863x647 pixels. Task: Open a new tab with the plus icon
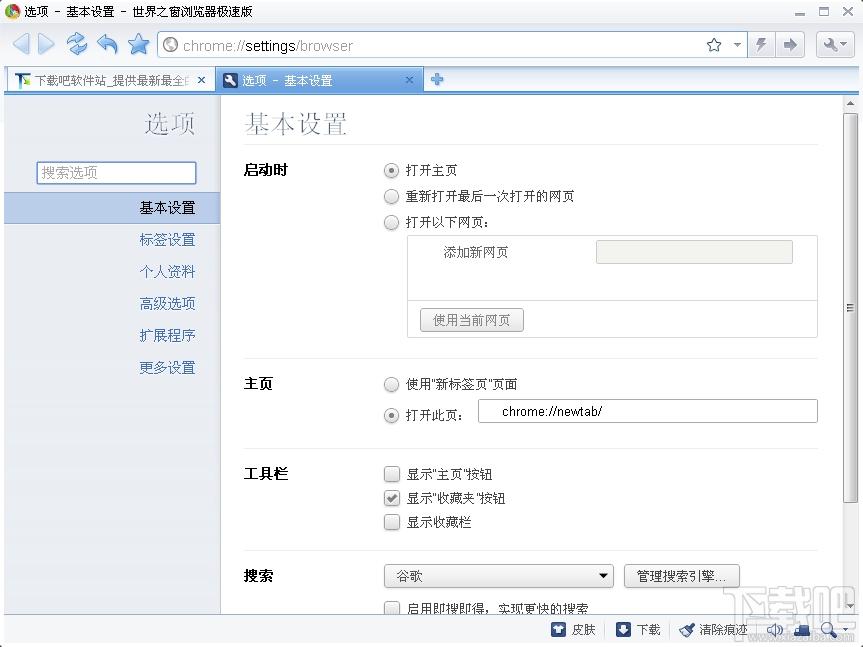(437, 80)
